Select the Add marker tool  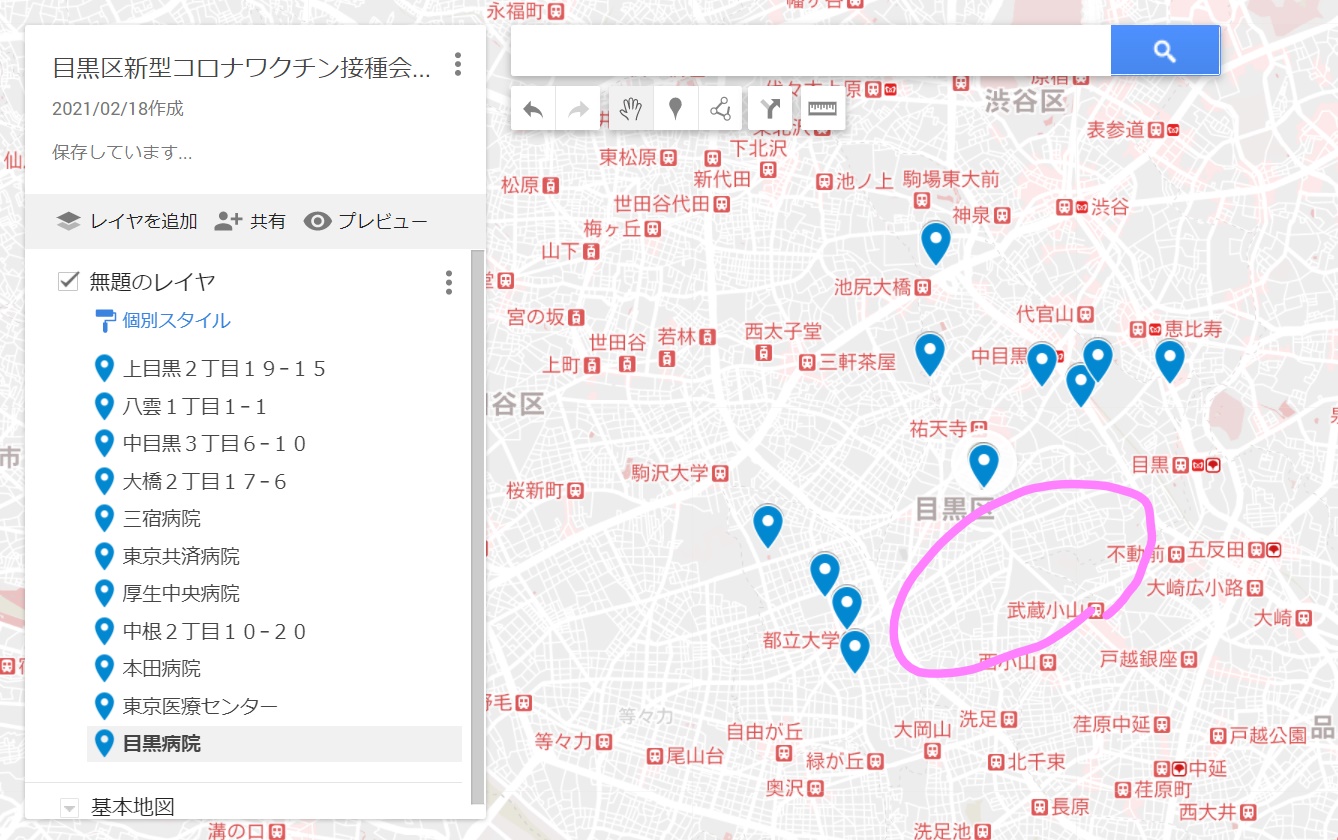click(x=676, y=109)
